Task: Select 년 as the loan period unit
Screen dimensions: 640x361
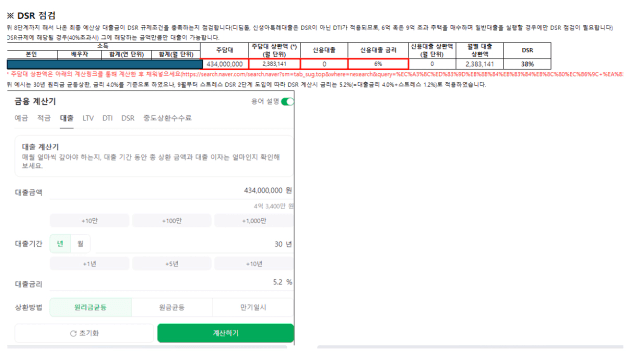Action: coord(60,244)
